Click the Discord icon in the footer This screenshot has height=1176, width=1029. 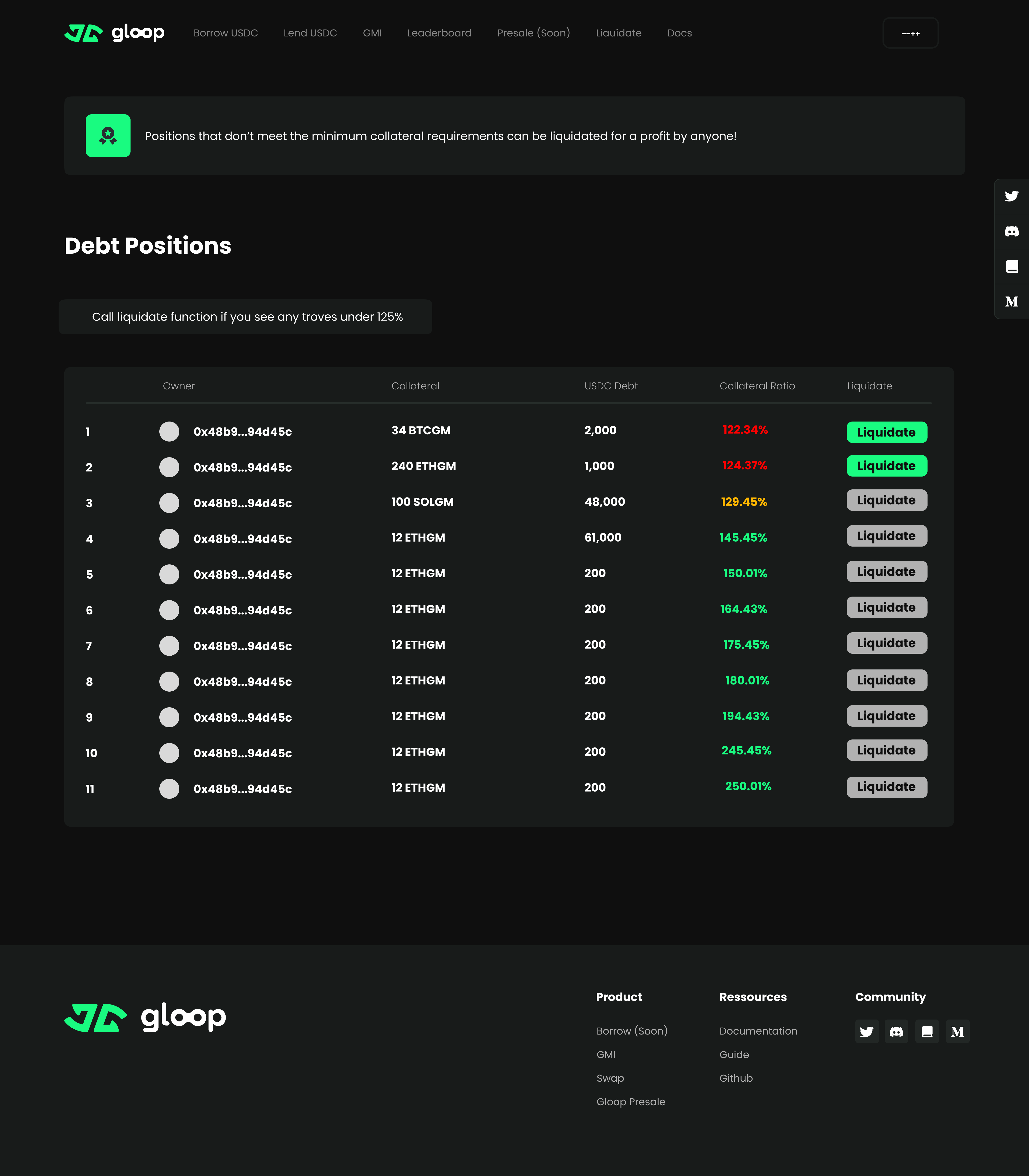[x=897, y=1031]
